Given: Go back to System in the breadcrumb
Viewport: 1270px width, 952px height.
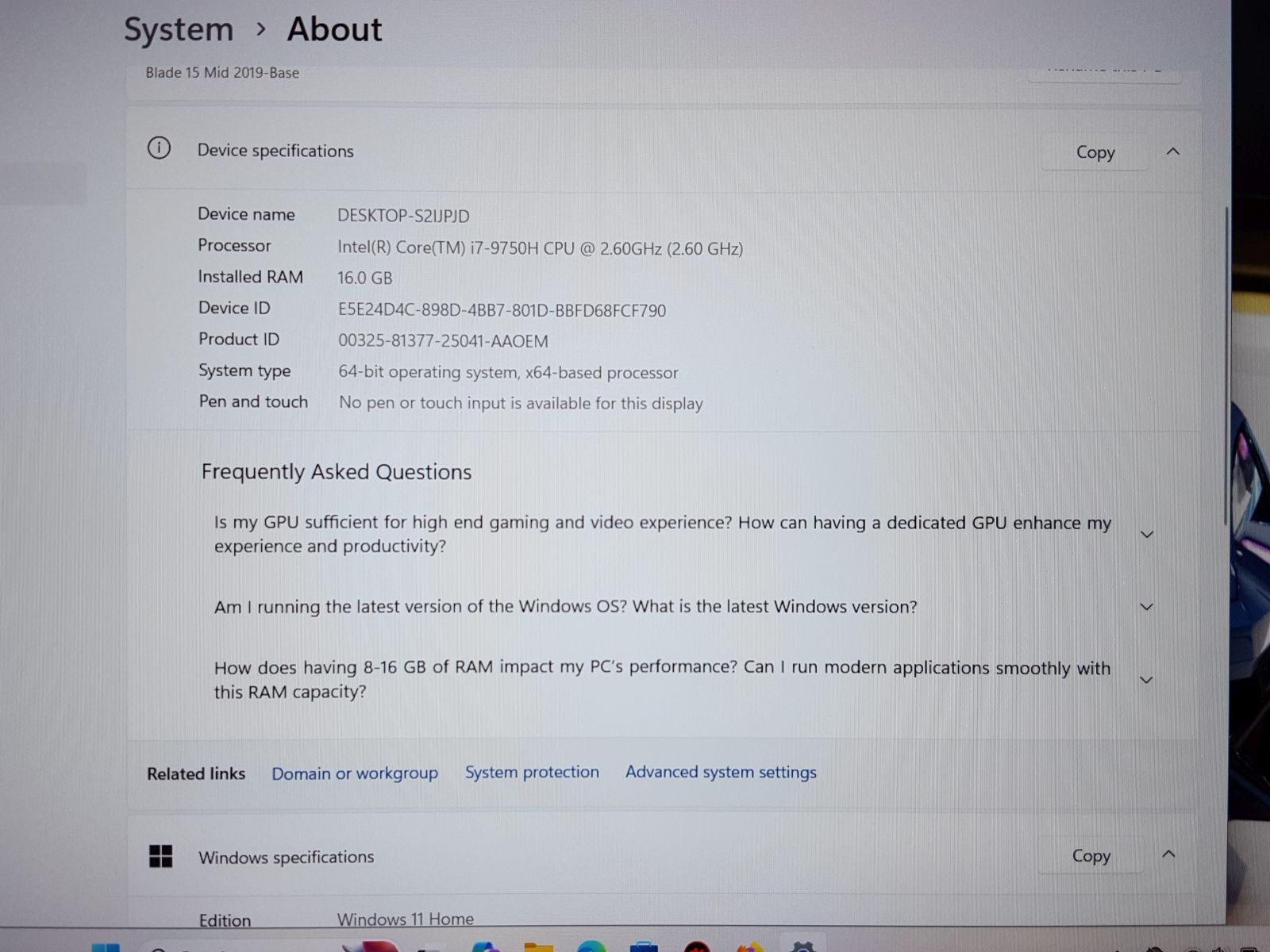Looking at the screenshot, I should coord(179,30).
